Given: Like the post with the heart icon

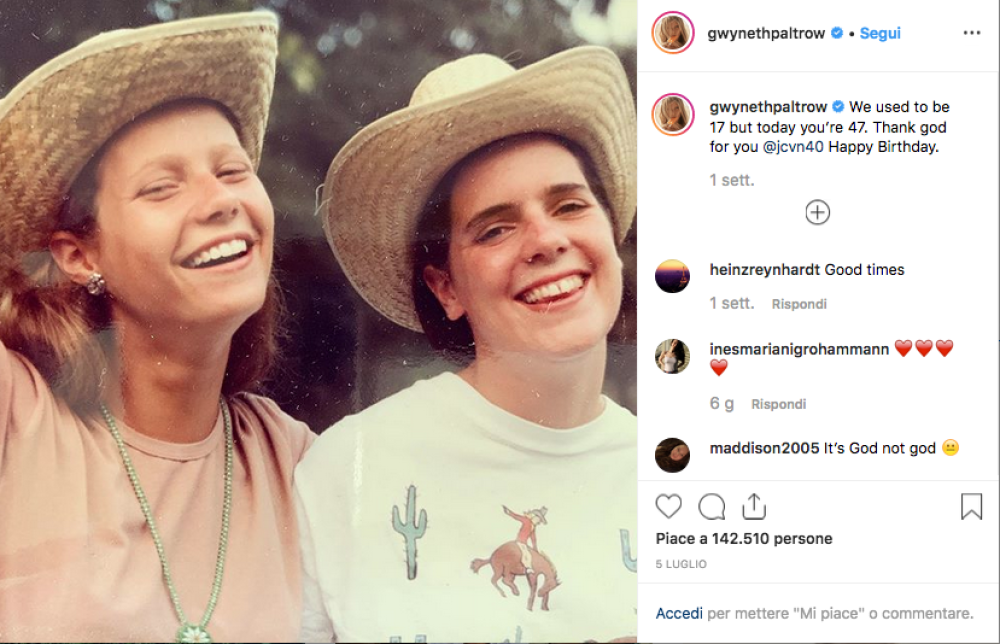Looking at the screenshot, I should pyautogui.click(x=669, y=507).
